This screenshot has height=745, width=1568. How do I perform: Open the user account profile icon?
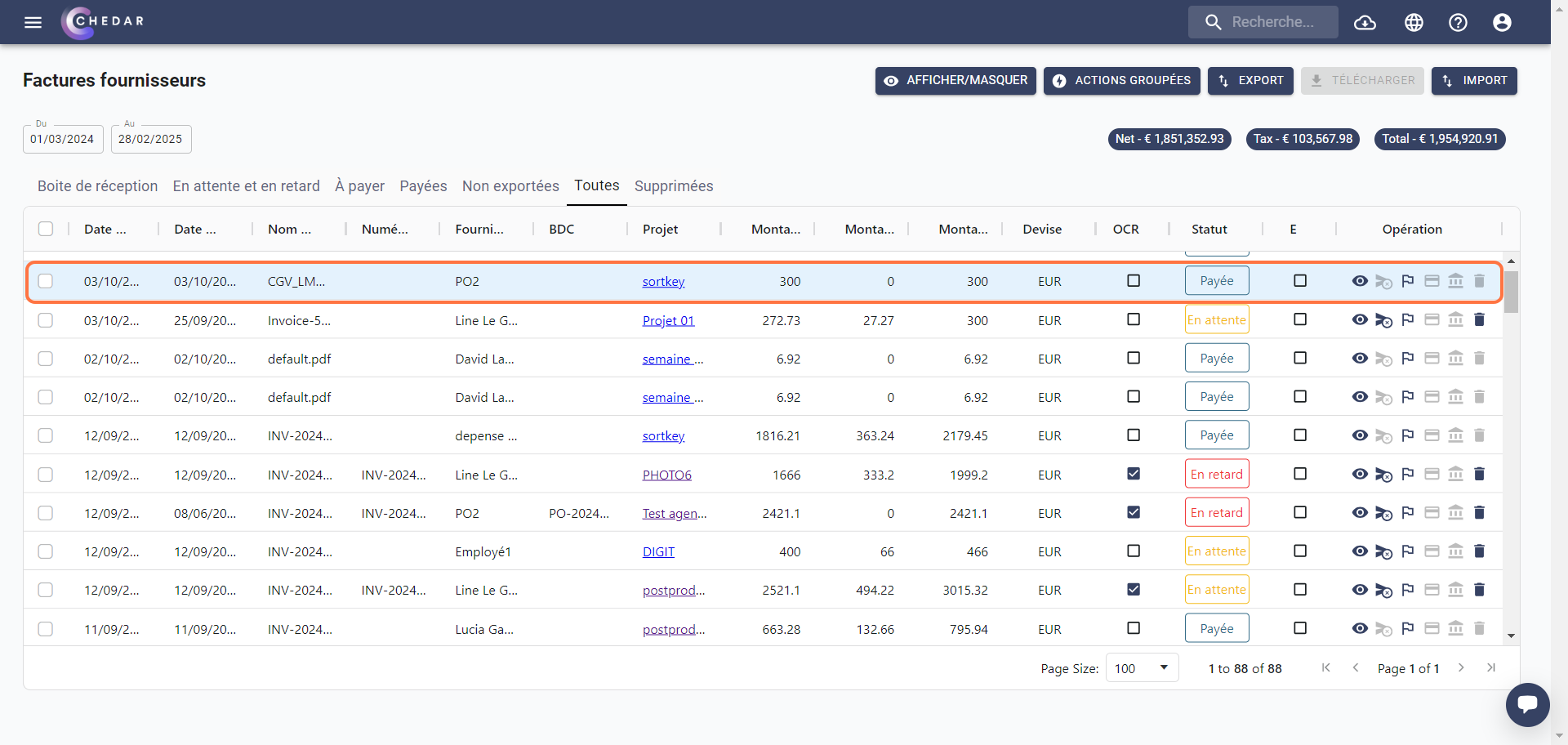coord(1502,22)
